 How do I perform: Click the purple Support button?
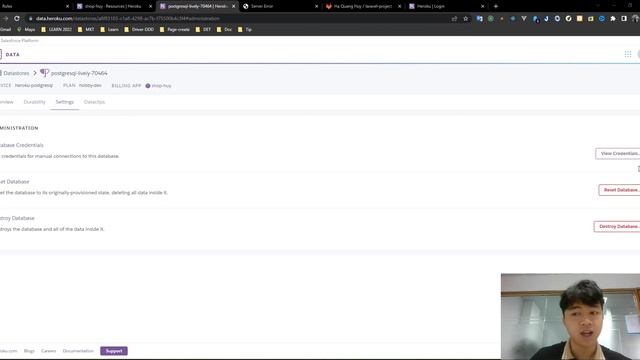tap(114, 351)
